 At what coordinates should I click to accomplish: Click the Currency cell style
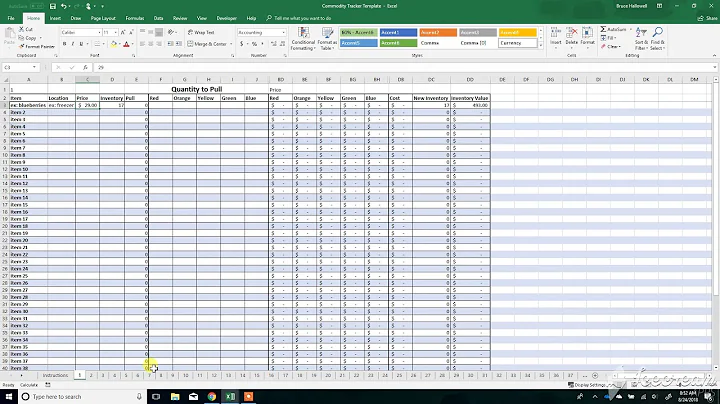tap(518, 43)
